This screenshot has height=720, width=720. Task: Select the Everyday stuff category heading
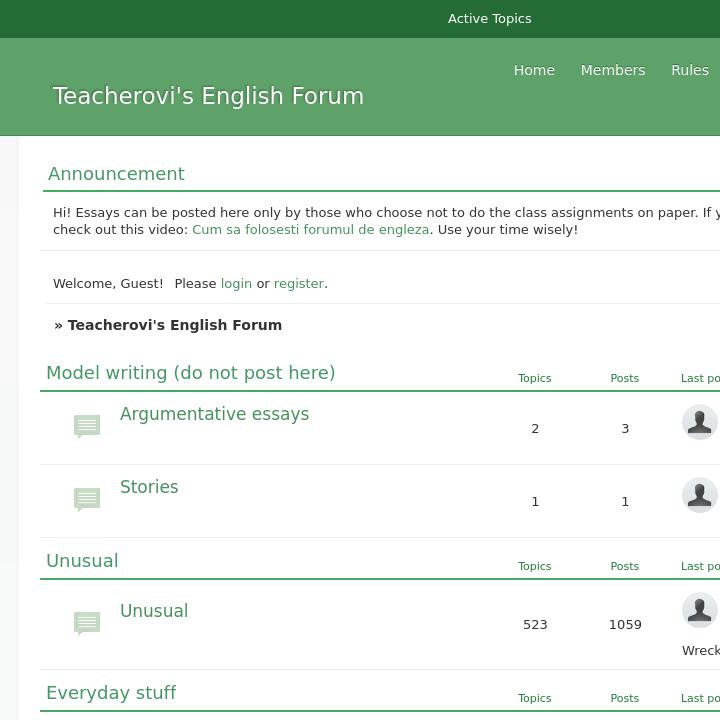click(x=111, y=693)
